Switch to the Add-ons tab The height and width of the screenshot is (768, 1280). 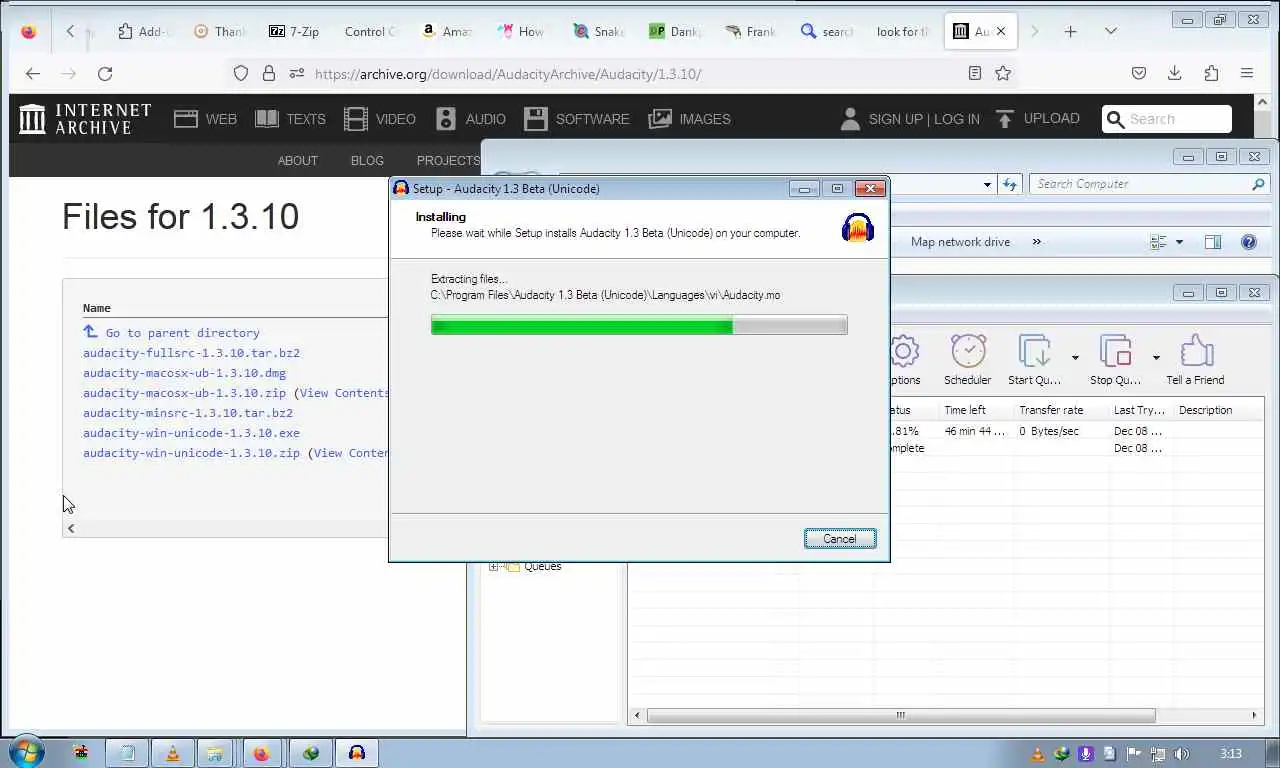(x=143, y=31)
